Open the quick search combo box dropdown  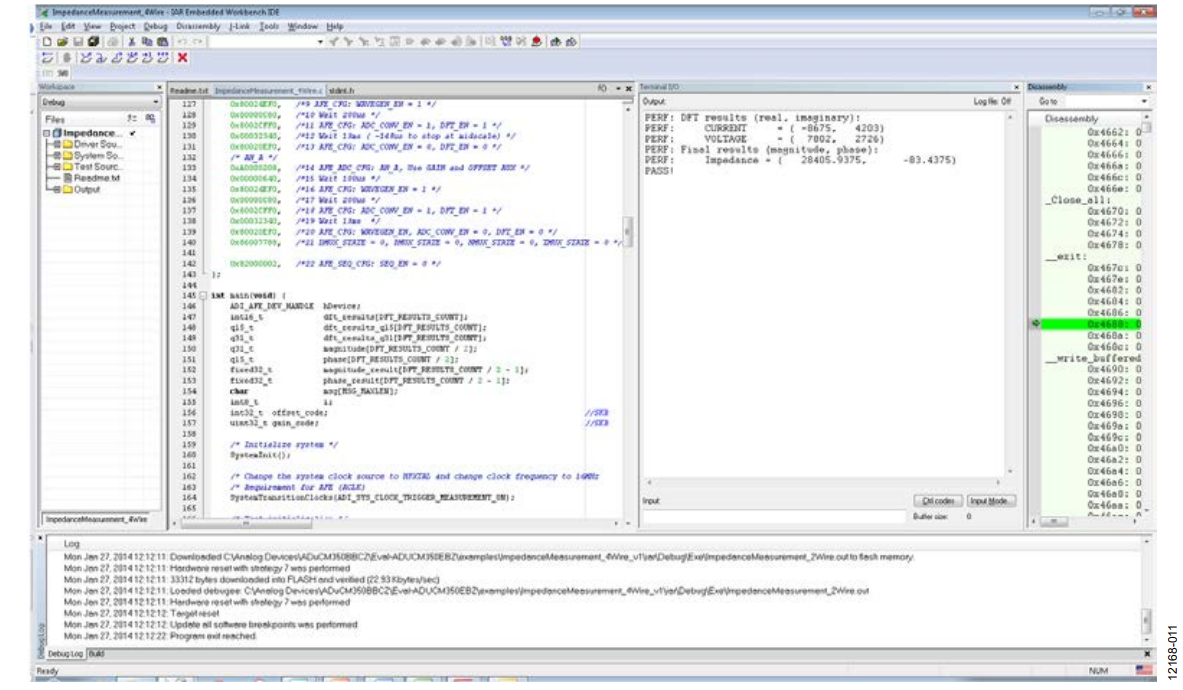pos(321,42)
